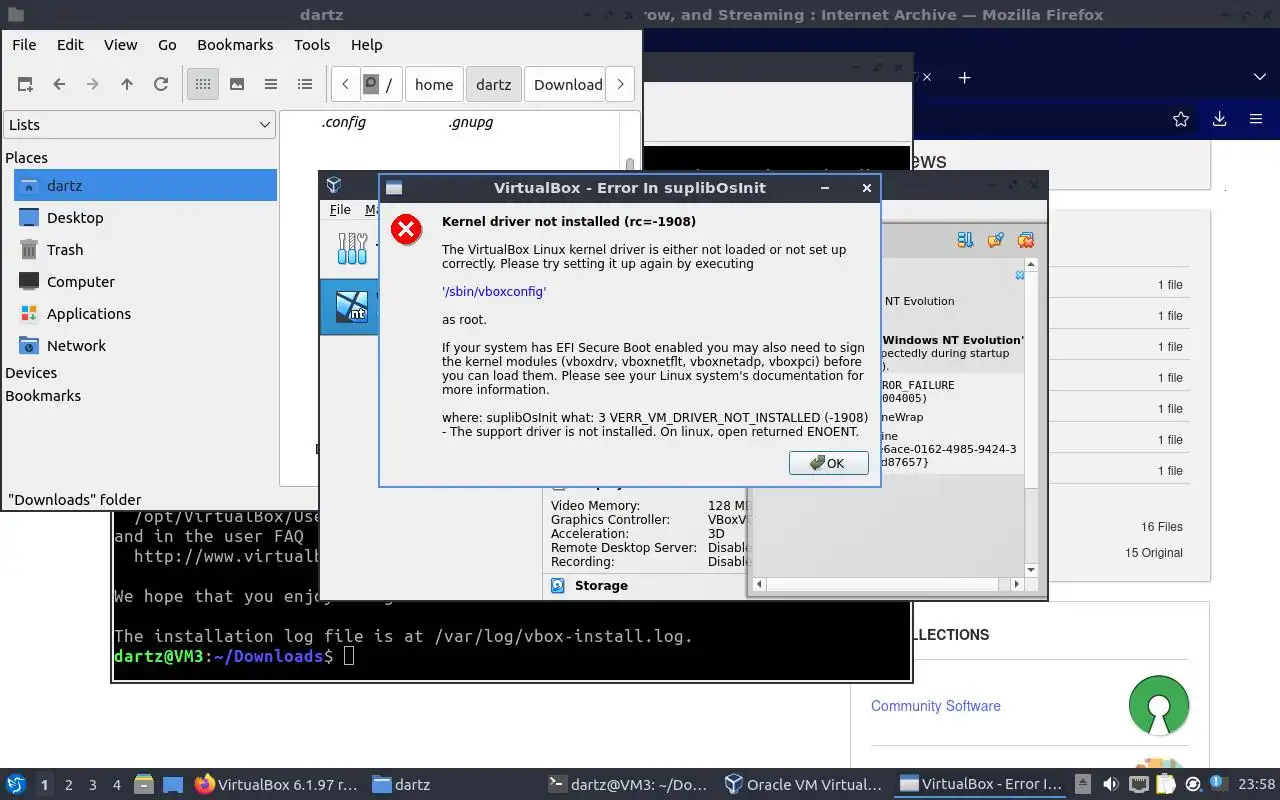Screen dimensions: 1280x800
Task: Open the Bookmarks menu in the file manager
Action: [x=235, y=45]
